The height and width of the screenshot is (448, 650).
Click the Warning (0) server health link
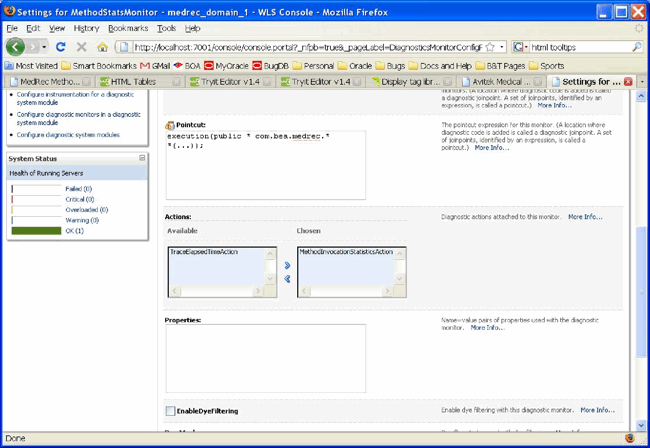coord(82,220)
